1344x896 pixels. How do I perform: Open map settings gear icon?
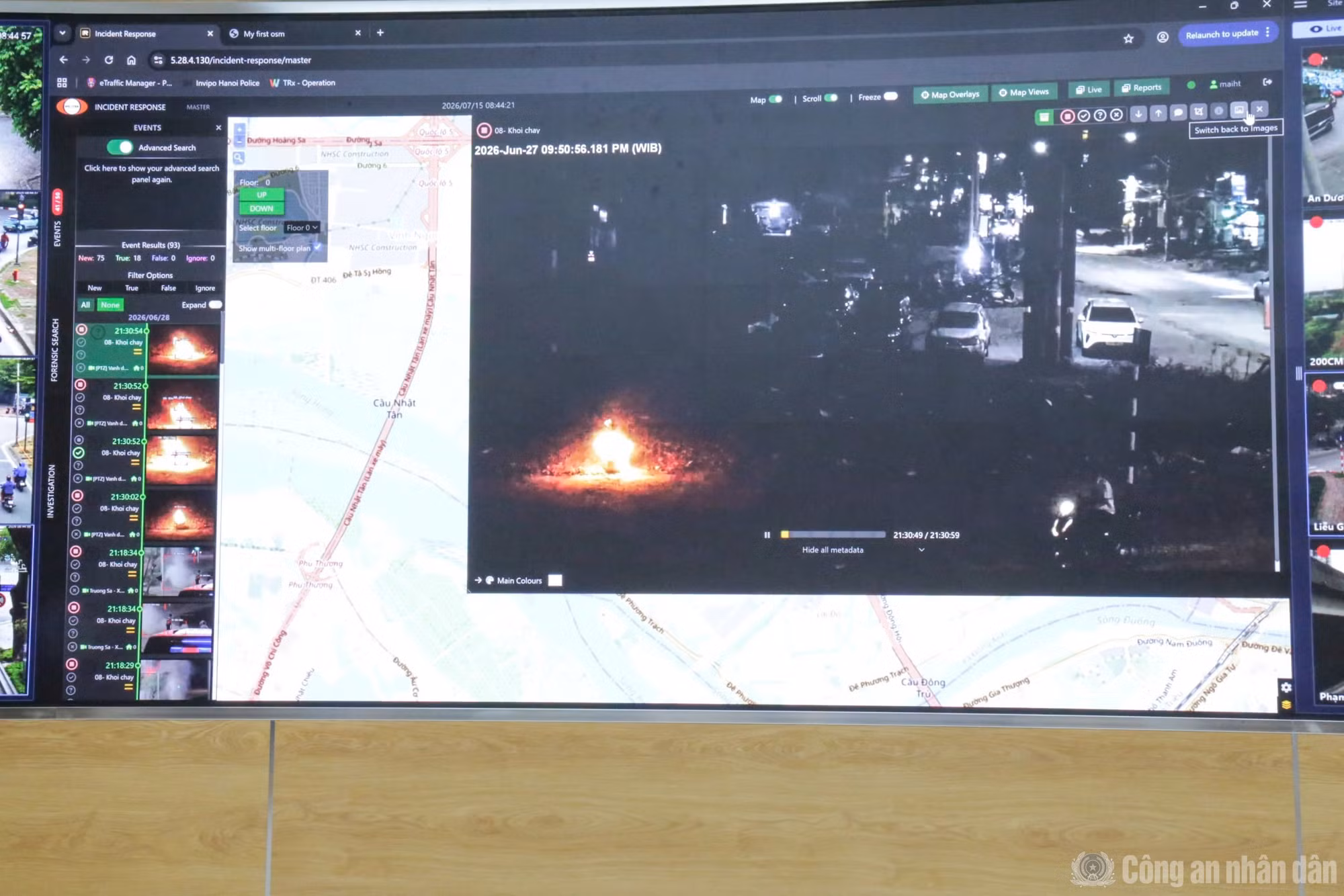pyautogui.click(x=1286, y=687)
